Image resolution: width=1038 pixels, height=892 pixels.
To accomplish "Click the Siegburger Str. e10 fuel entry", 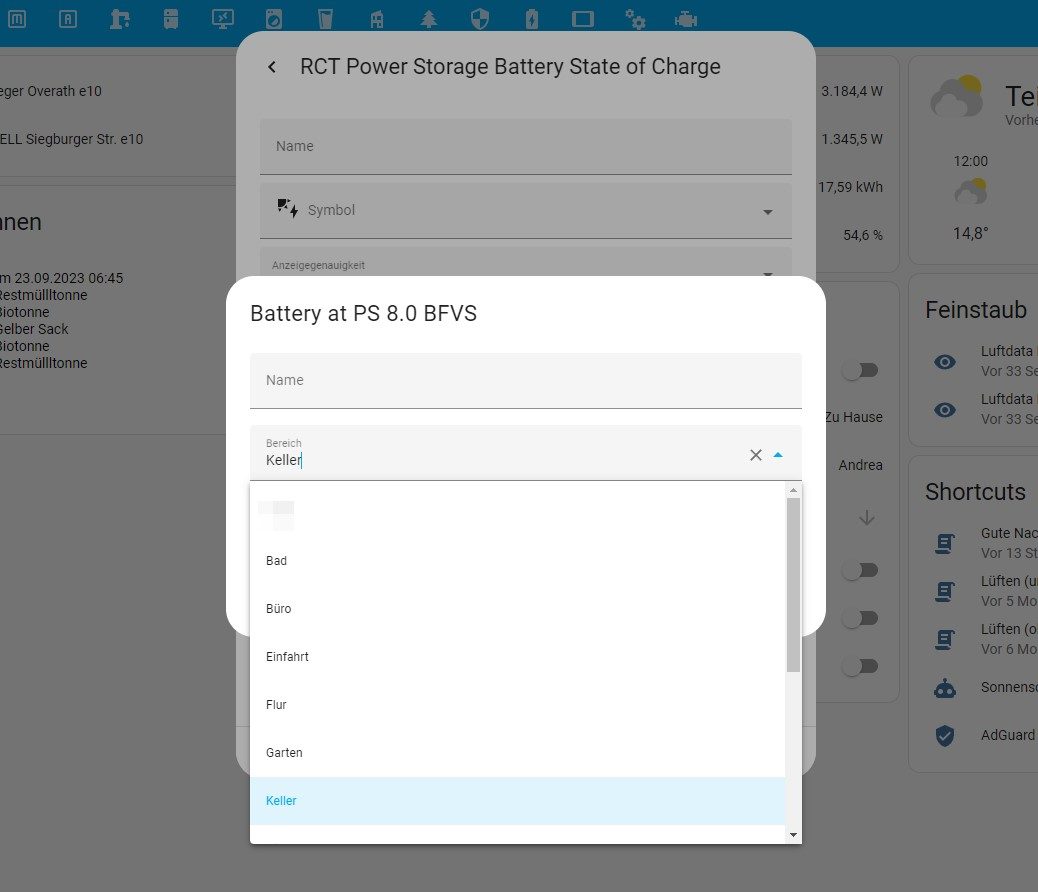I will tap(71, 139).
